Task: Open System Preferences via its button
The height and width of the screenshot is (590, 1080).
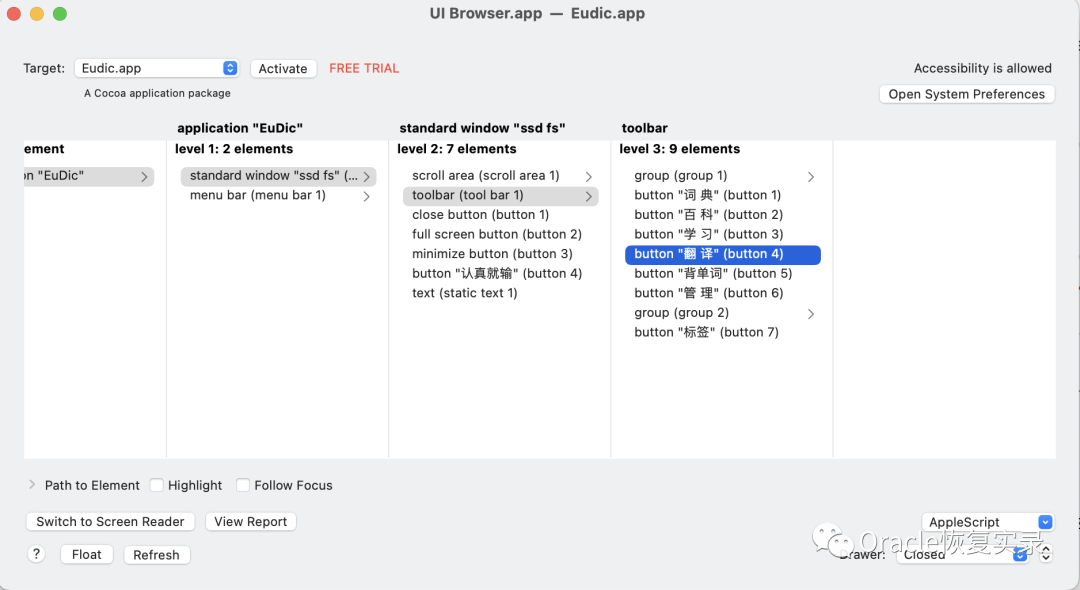Action: [x=966, y=94]
